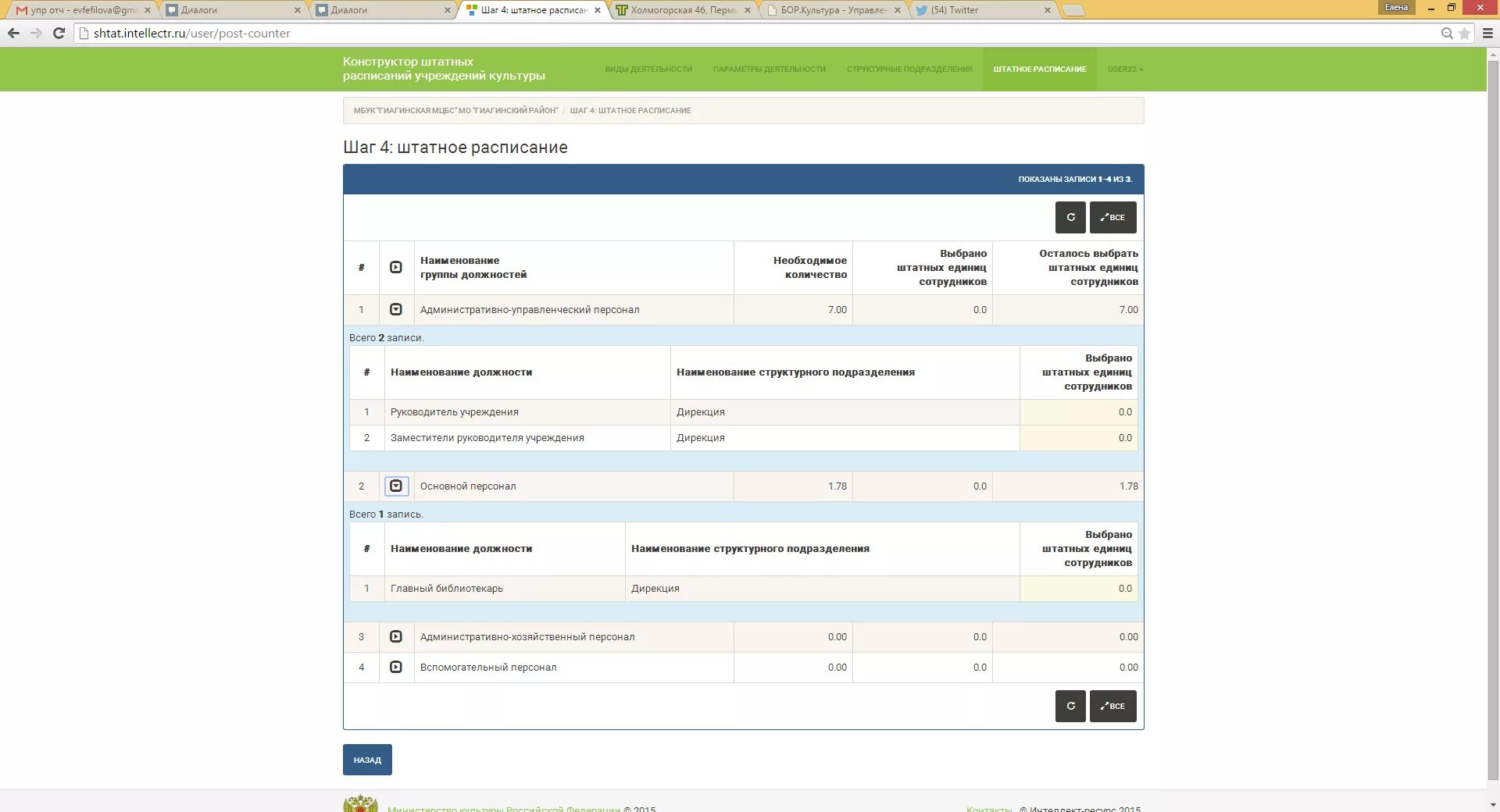1500x812 pixels.
Task: Click the bookmark star in the address bar
Action: pos(1464,33)
